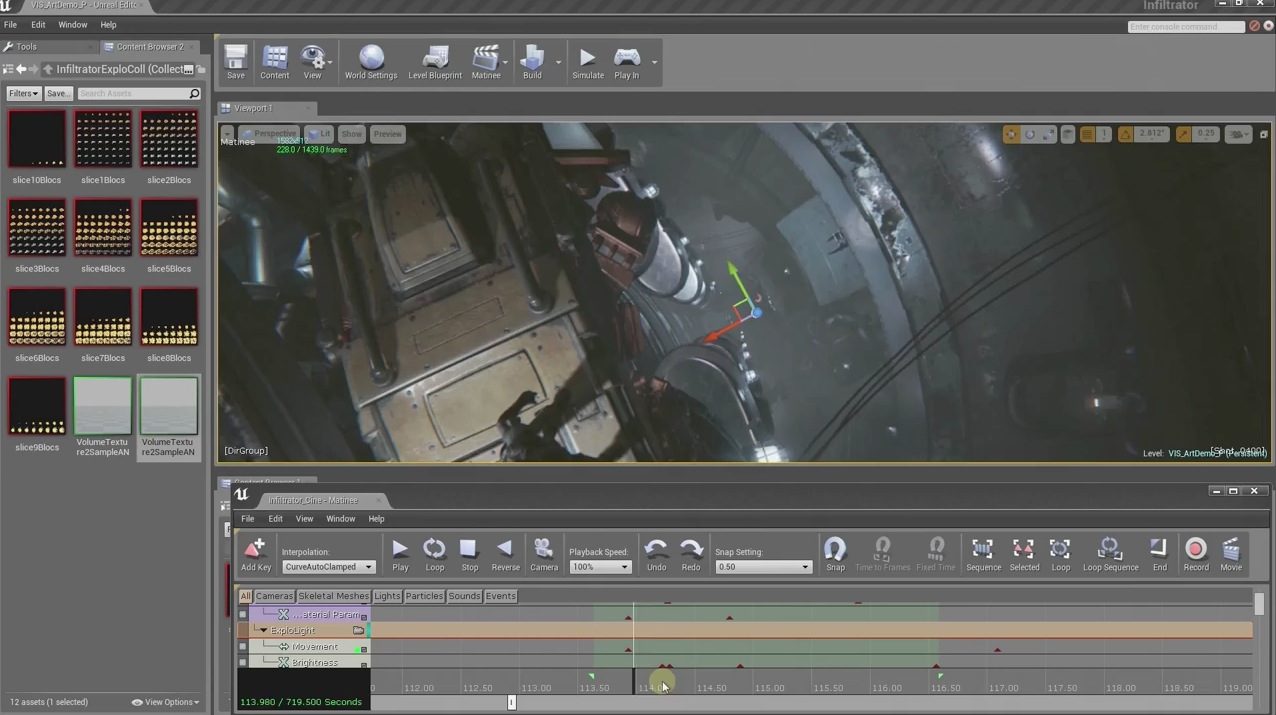Image resolution: width=1276 pixels, height=715 pixels.
Task: Play the Matinee in Reverse
Action: (505, 554)
